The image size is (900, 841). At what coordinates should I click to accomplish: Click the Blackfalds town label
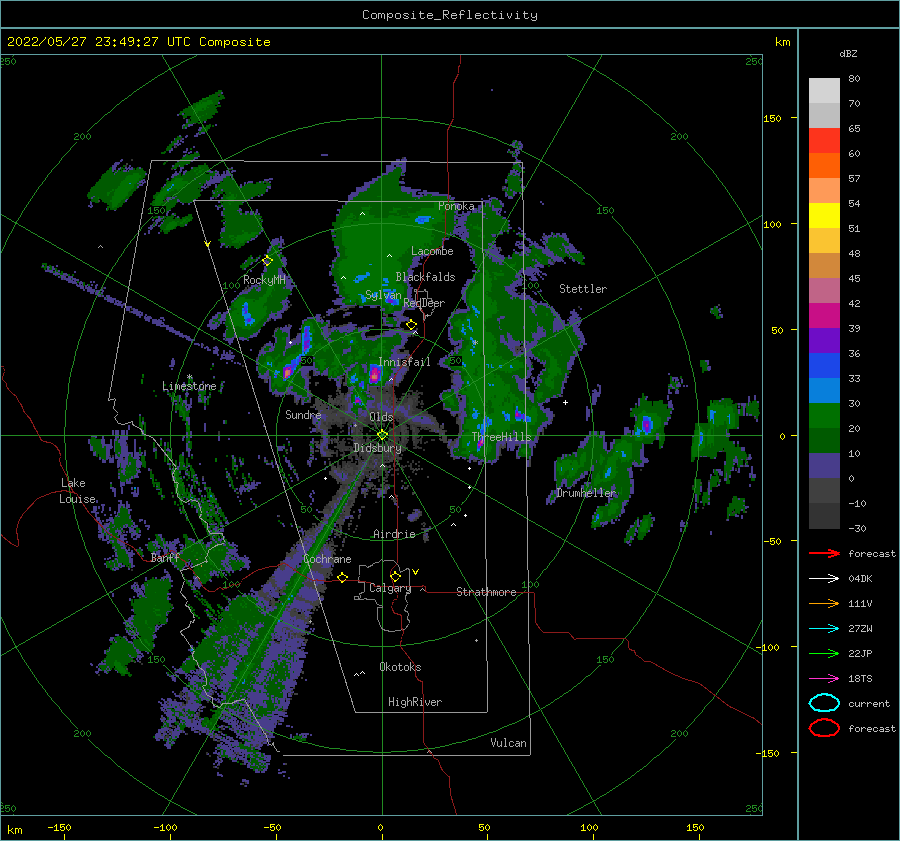coord(425,277)
